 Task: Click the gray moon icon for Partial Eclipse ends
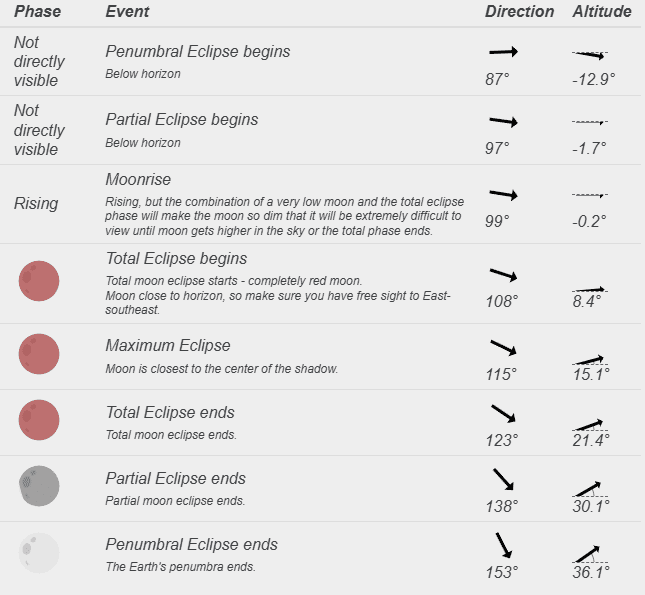point(39,486)
